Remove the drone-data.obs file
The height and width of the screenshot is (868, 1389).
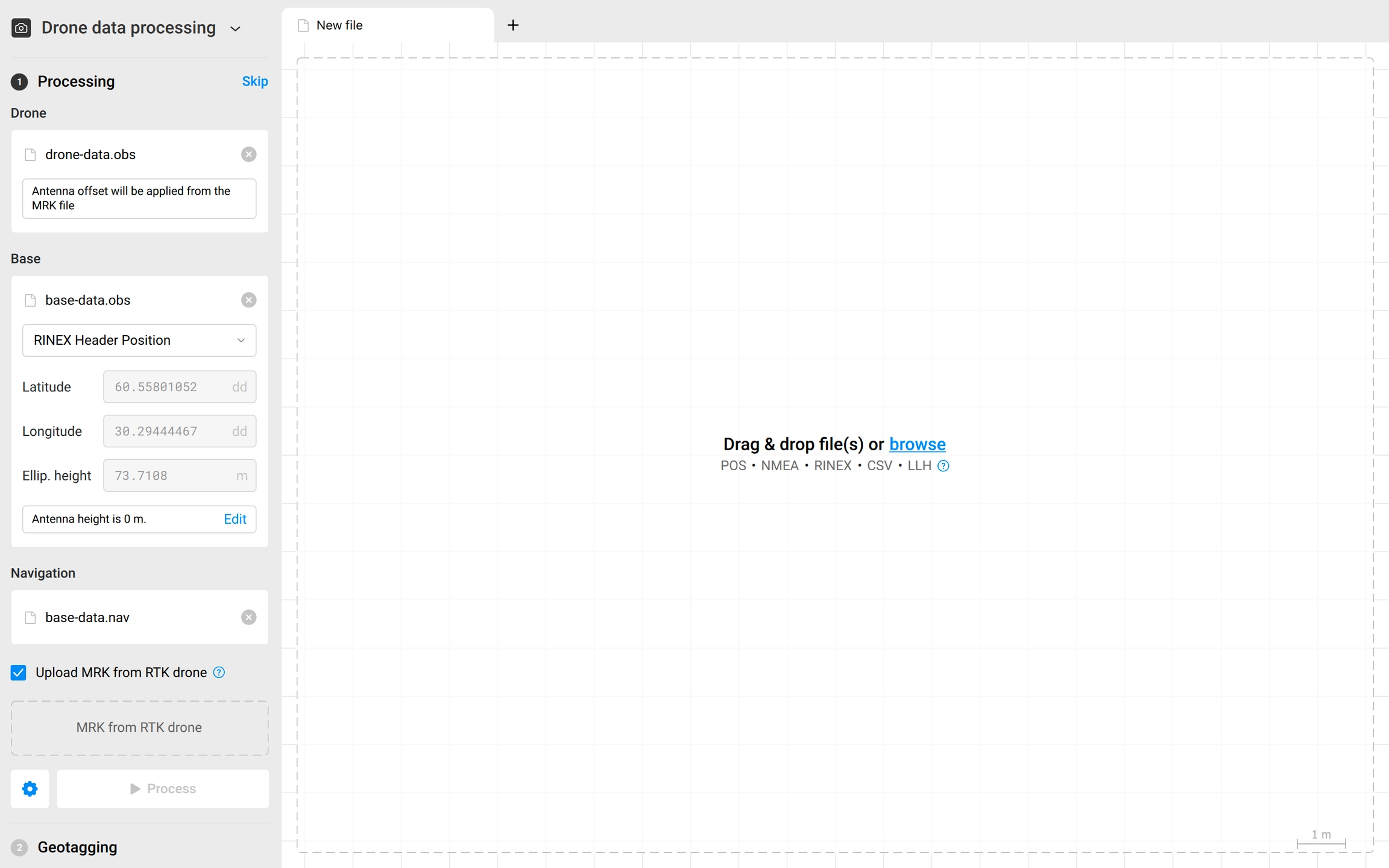(248, 155)
